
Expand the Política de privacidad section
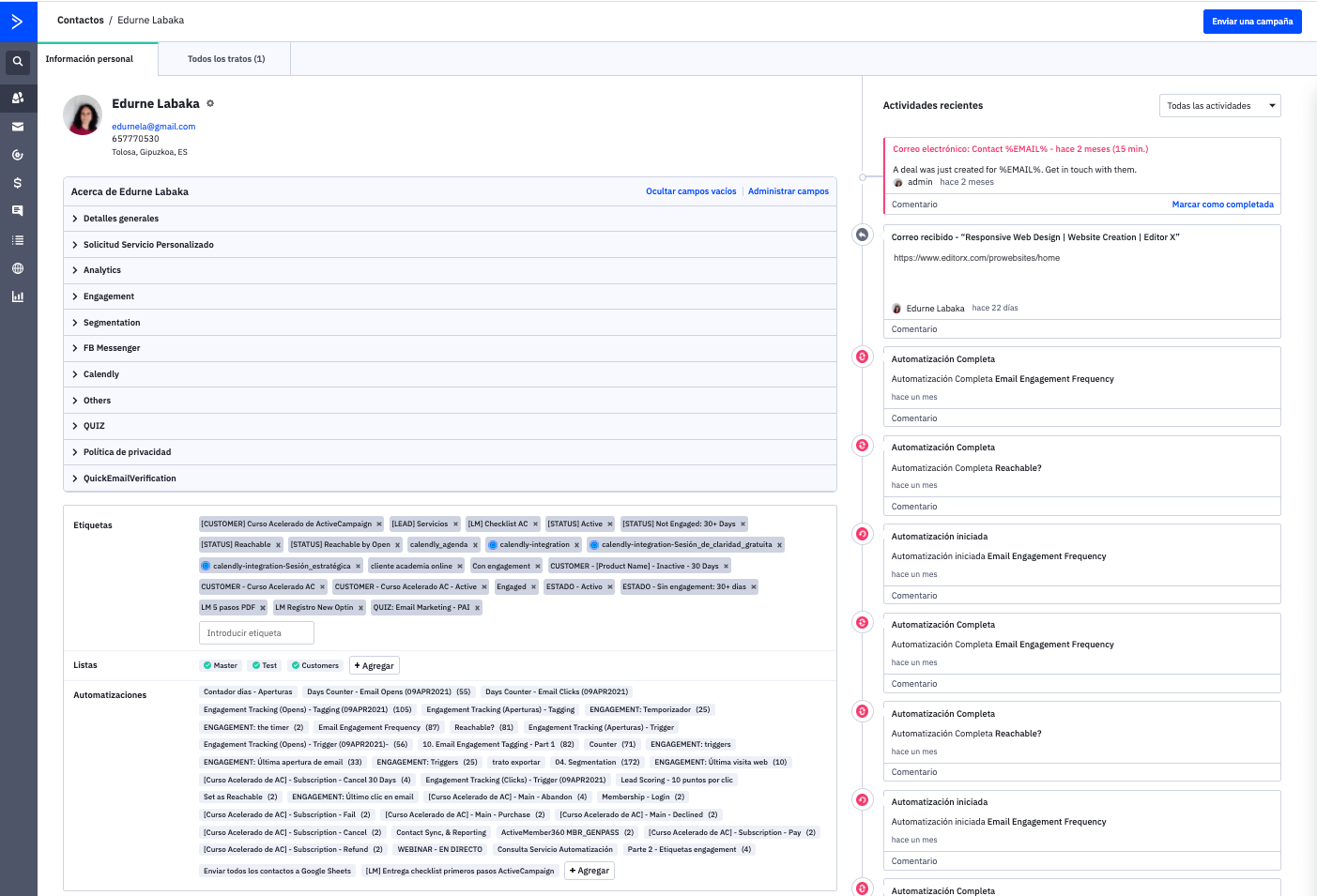click(127, 452)
